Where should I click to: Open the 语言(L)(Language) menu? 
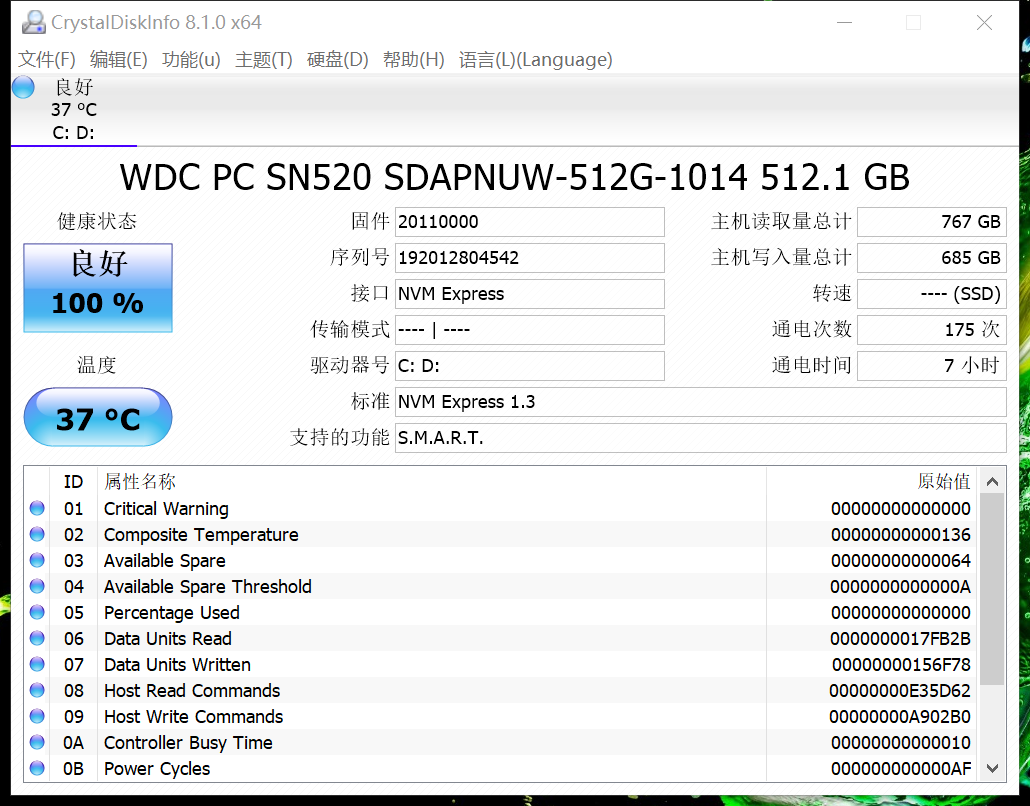(x=535, y=60)
